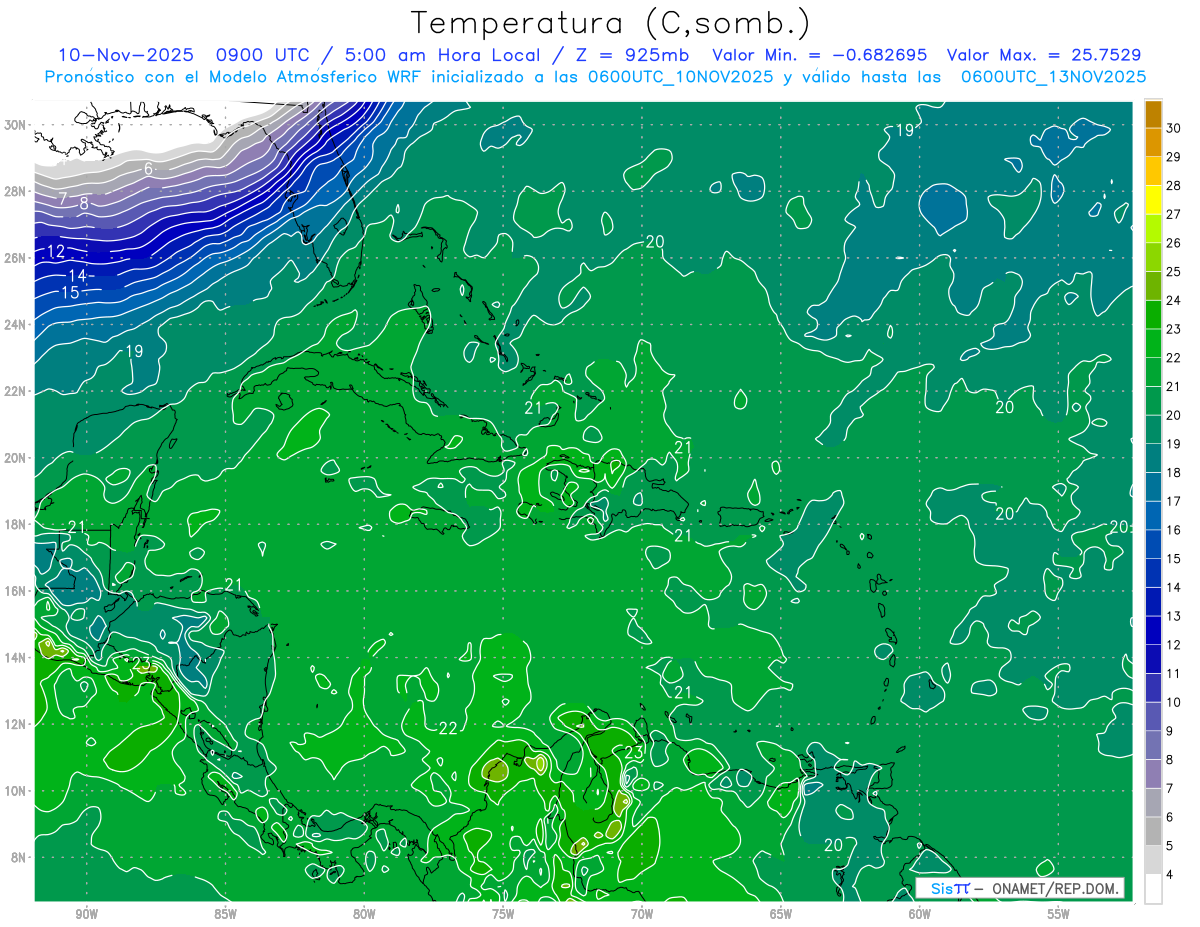This screenshot has width=1200, height=927.
Task: Click the '22N' latitude axis label
Action: (15, 391)
